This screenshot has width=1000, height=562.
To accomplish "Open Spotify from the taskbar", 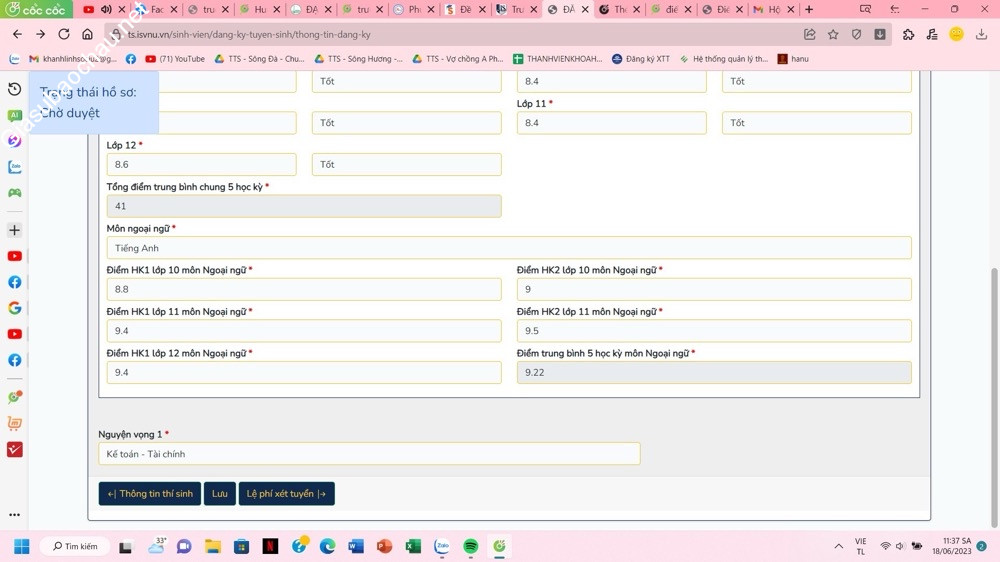I will 470,546.
